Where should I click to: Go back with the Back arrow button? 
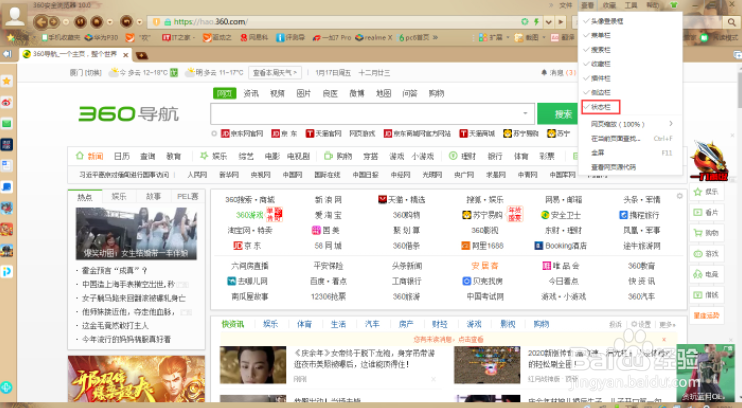(41, 22)
